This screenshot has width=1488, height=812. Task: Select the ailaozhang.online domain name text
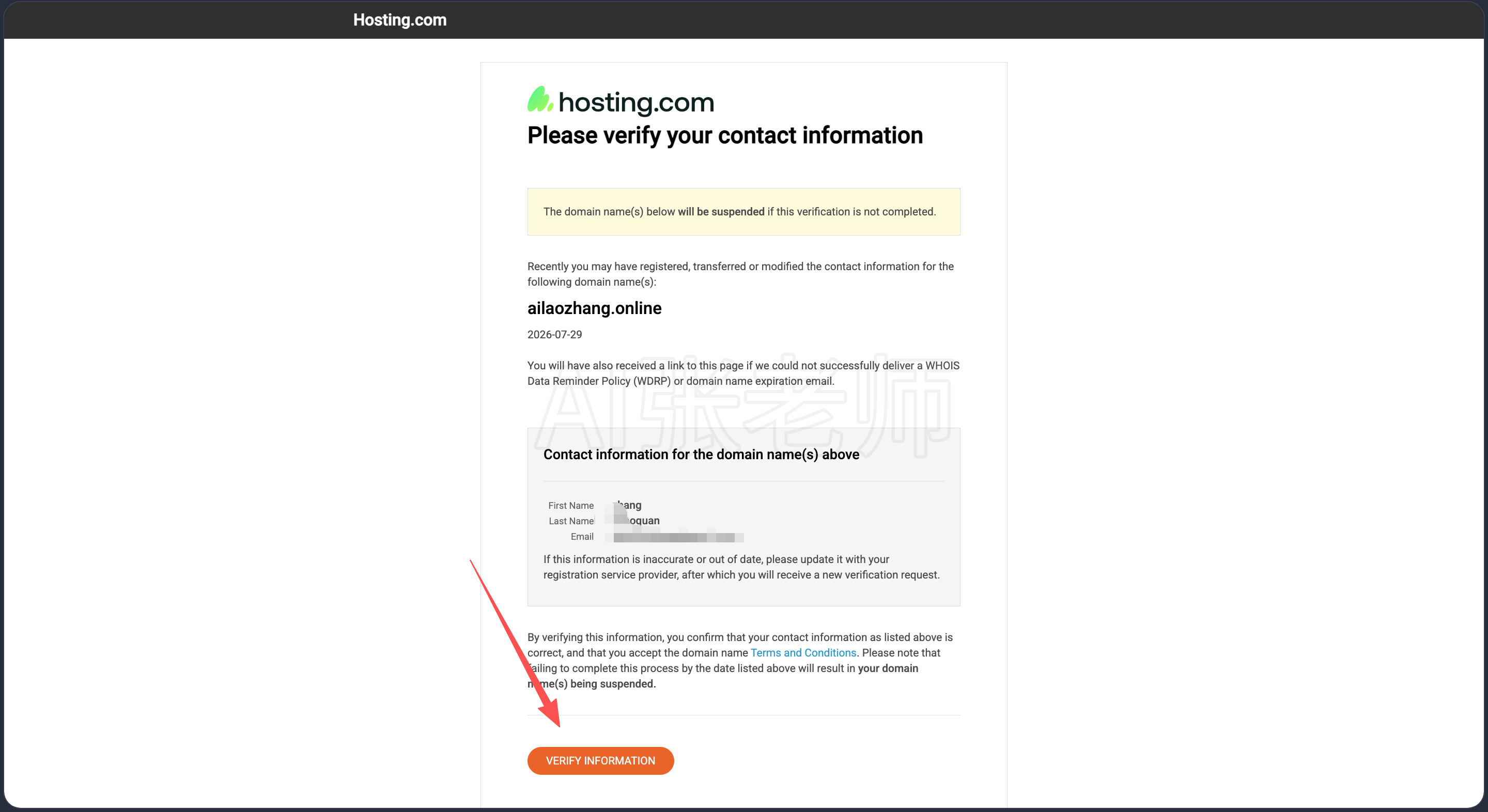[x=594, y=308]
